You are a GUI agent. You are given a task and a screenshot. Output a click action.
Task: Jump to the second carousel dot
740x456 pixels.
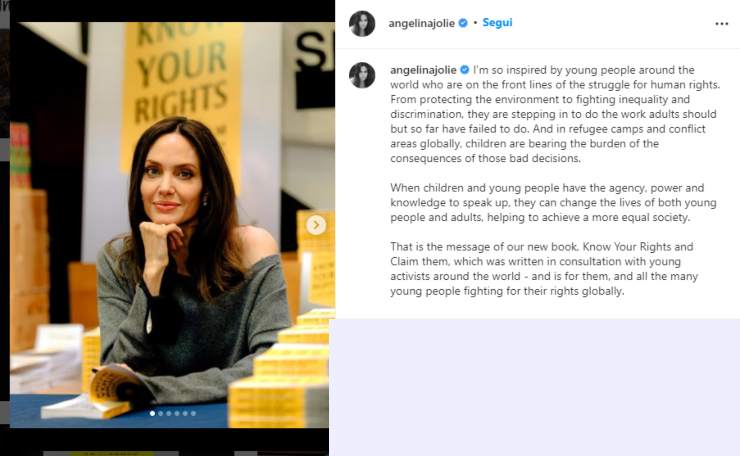[160, 414]
